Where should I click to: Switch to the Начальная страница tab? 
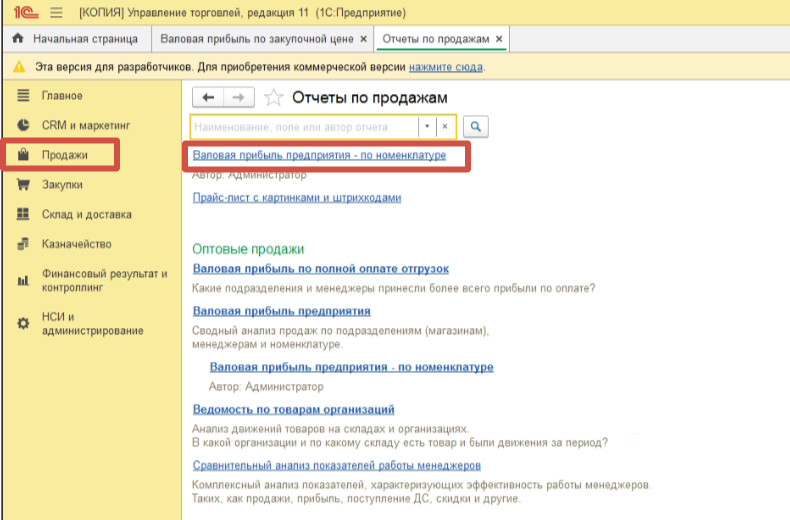pos(77,39)
